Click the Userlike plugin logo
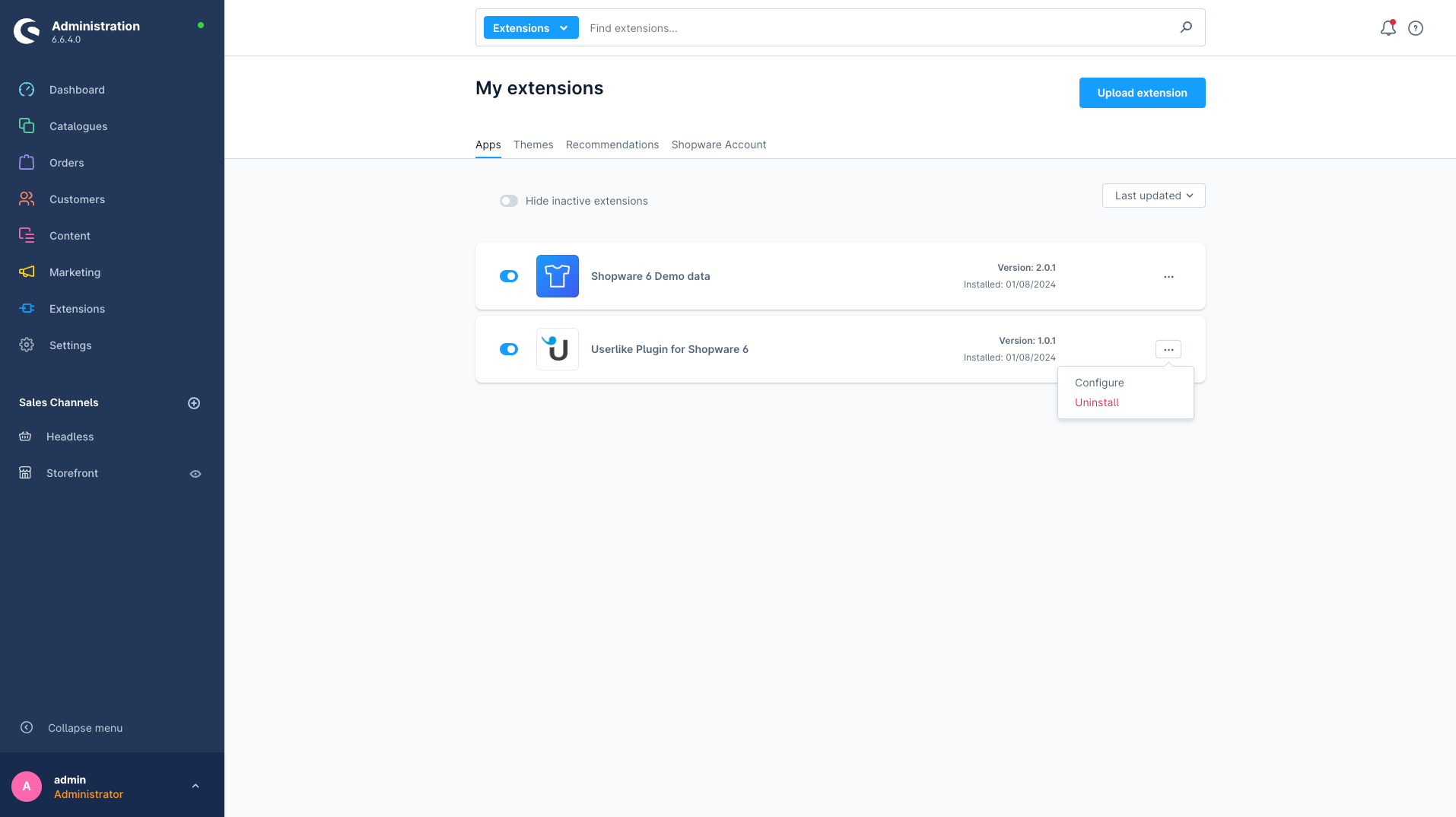Viewport: 1456px width, 817px height. [x=558, y=349]
